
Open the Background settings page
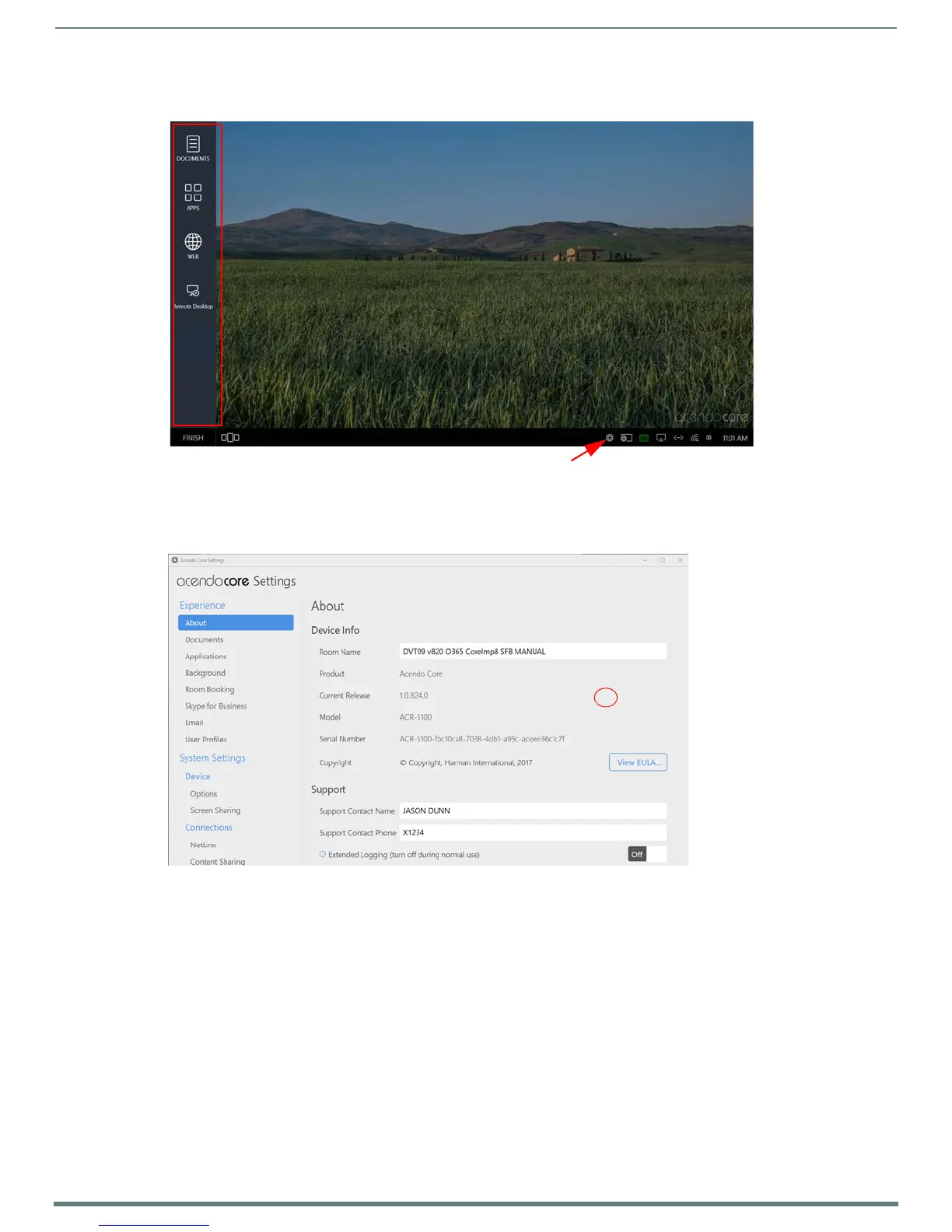(205, 674)
